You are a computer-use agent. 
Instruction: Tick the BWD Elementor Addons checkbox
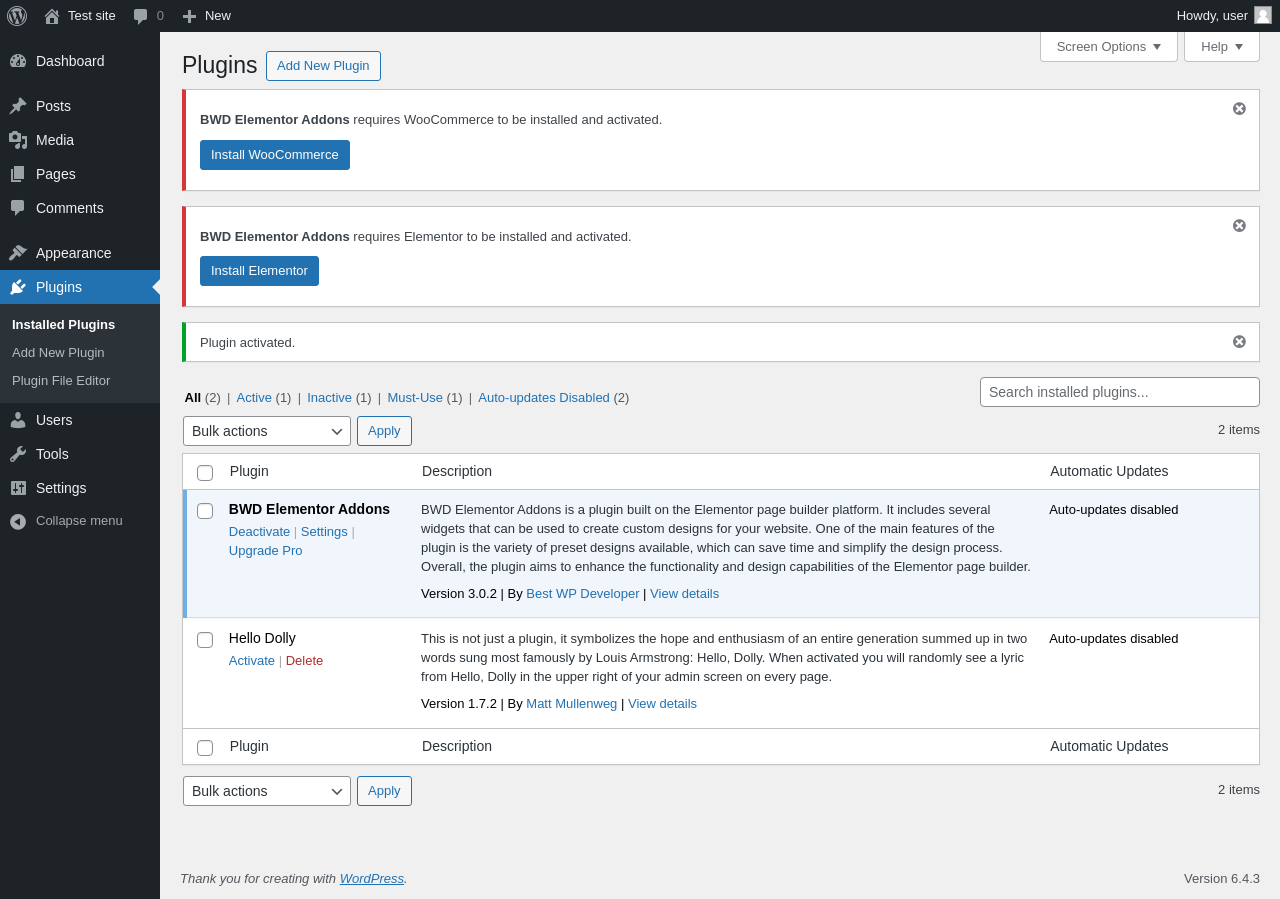pos(205,511)
